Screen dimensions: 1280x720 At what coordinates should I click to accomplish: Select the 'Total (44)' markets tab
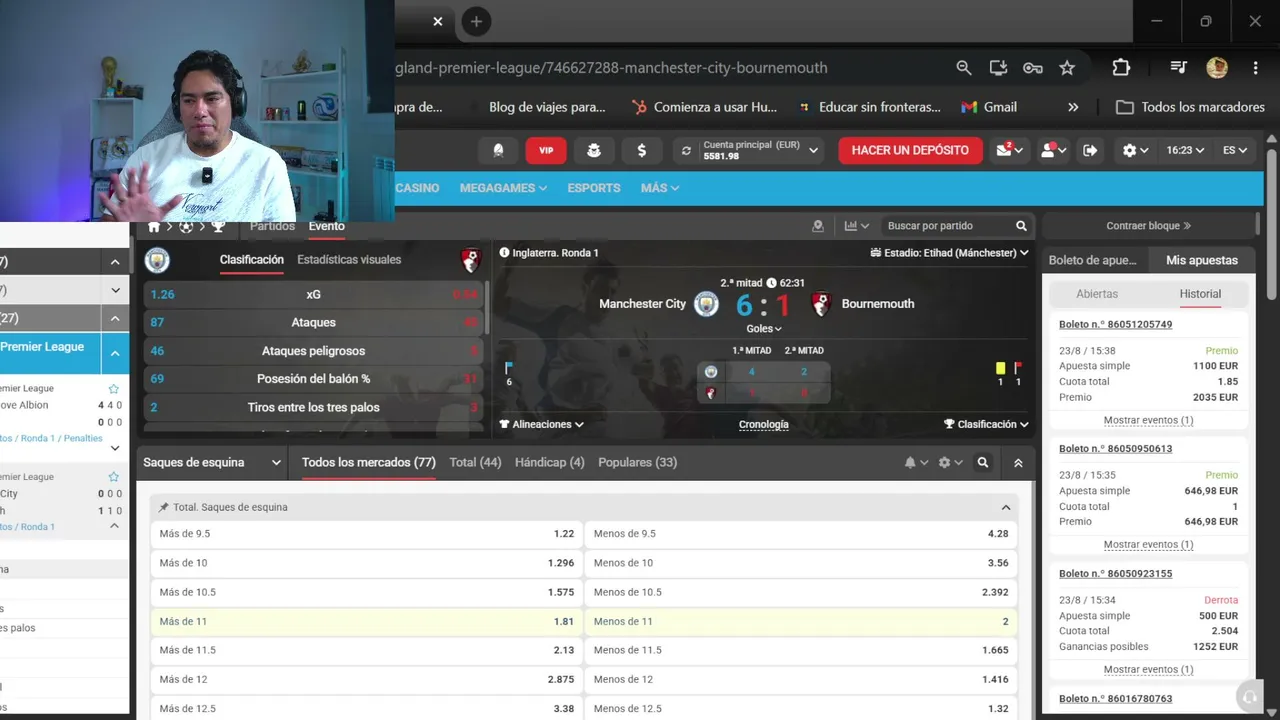[x=475, y=462]
